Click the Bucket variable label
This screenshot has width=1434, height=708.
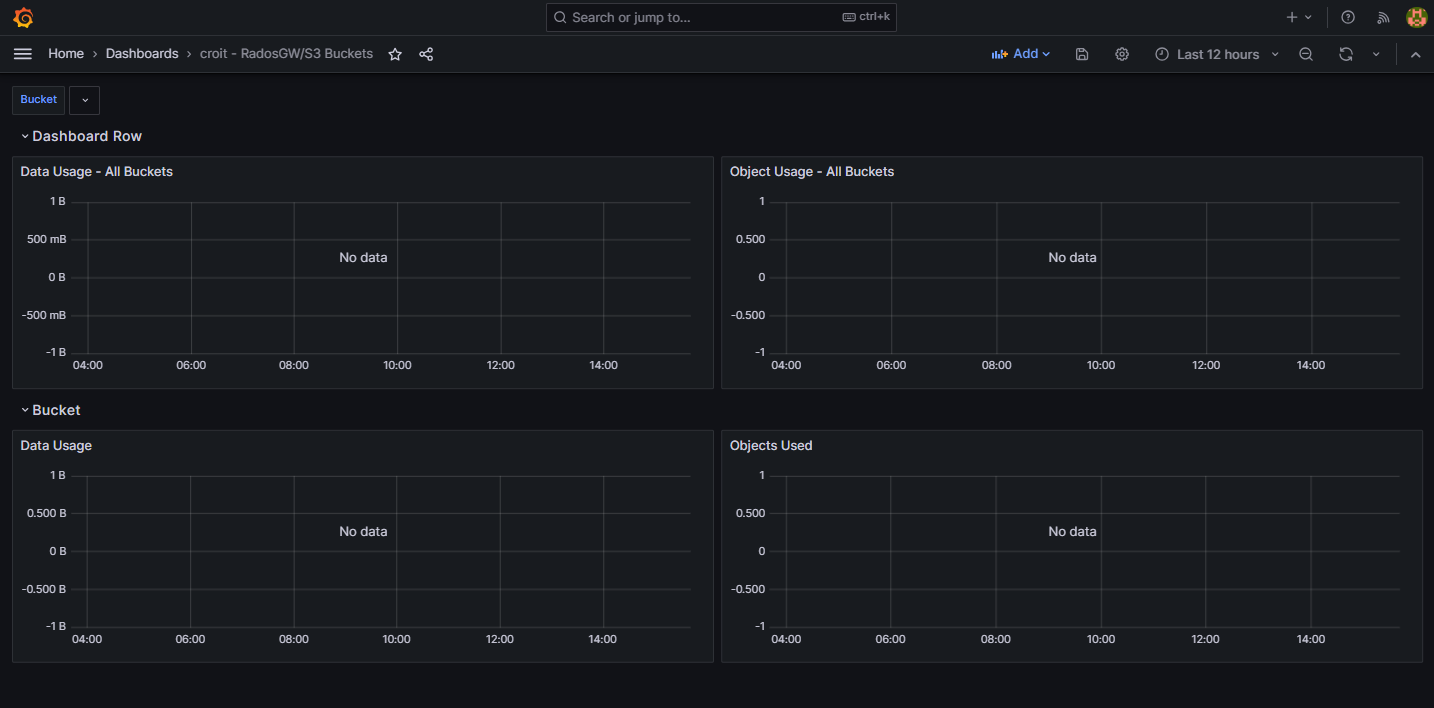39,100
